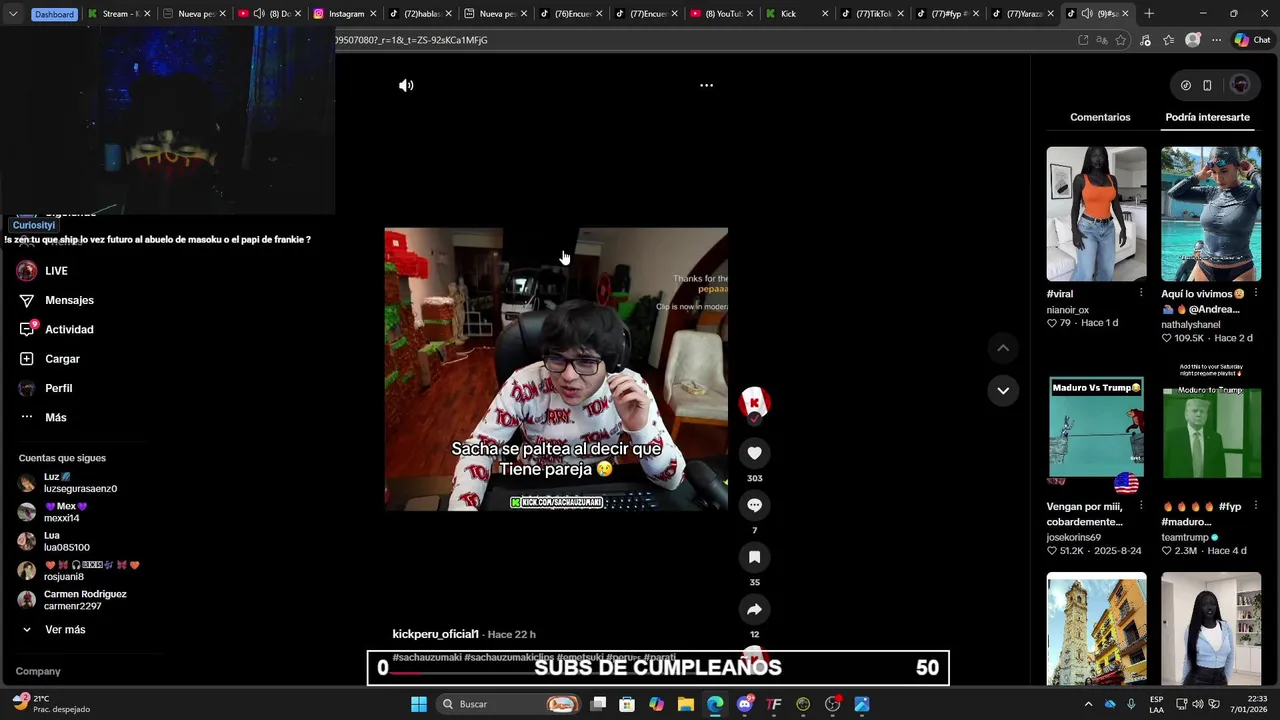Open the weather widget showing 21°C
The width and height of the screenshot is (1280, 720).
(50, 703)
